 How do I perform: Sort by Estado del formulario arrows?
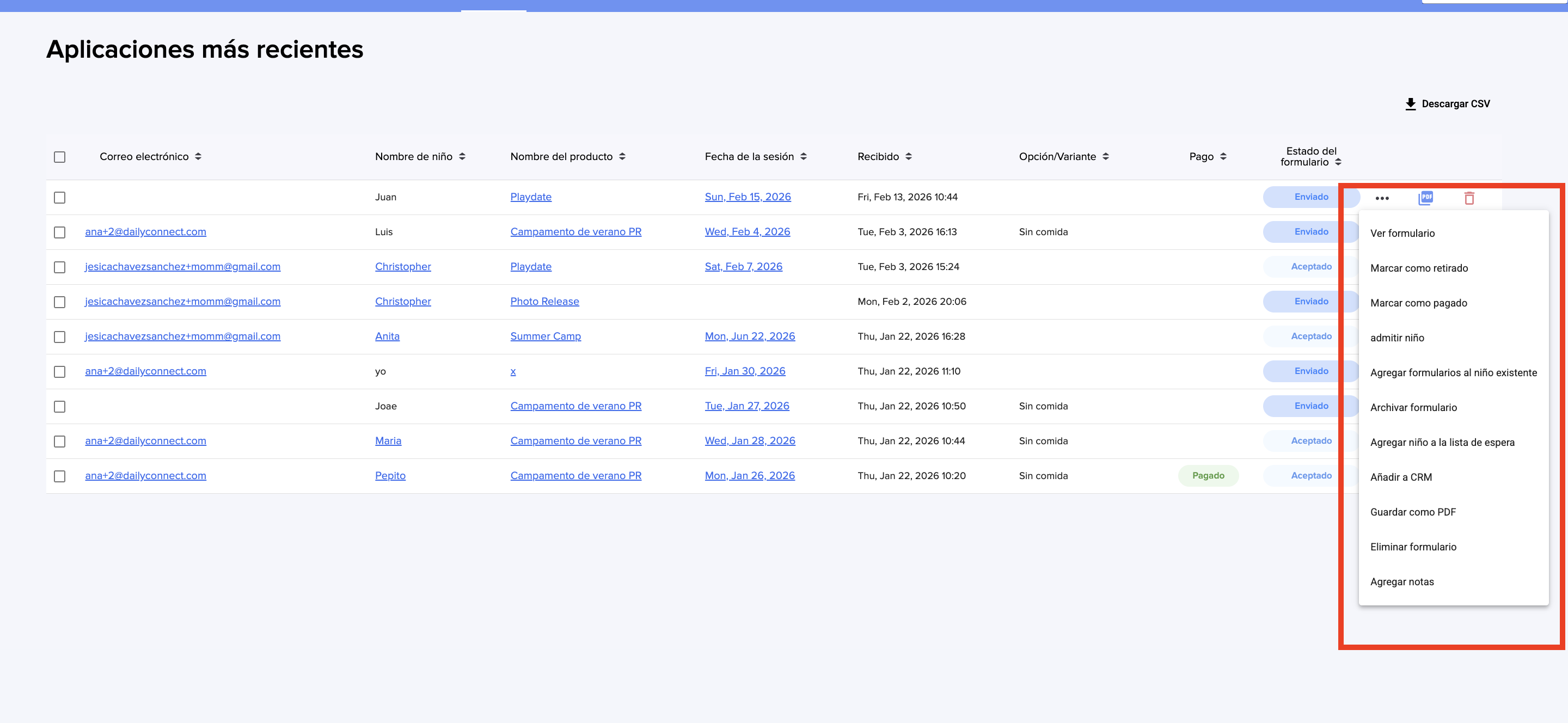click(x=1338, y=162)
